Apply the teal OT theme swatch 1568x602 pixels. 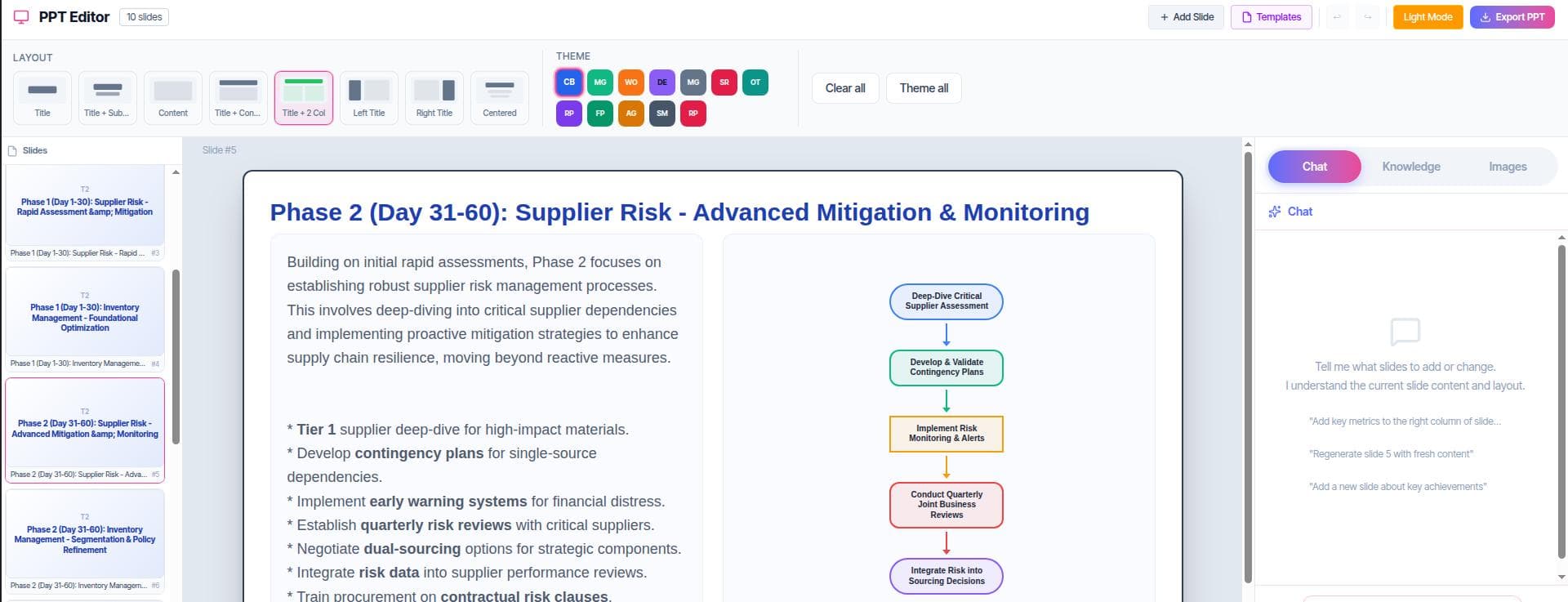tap(755, 82)
